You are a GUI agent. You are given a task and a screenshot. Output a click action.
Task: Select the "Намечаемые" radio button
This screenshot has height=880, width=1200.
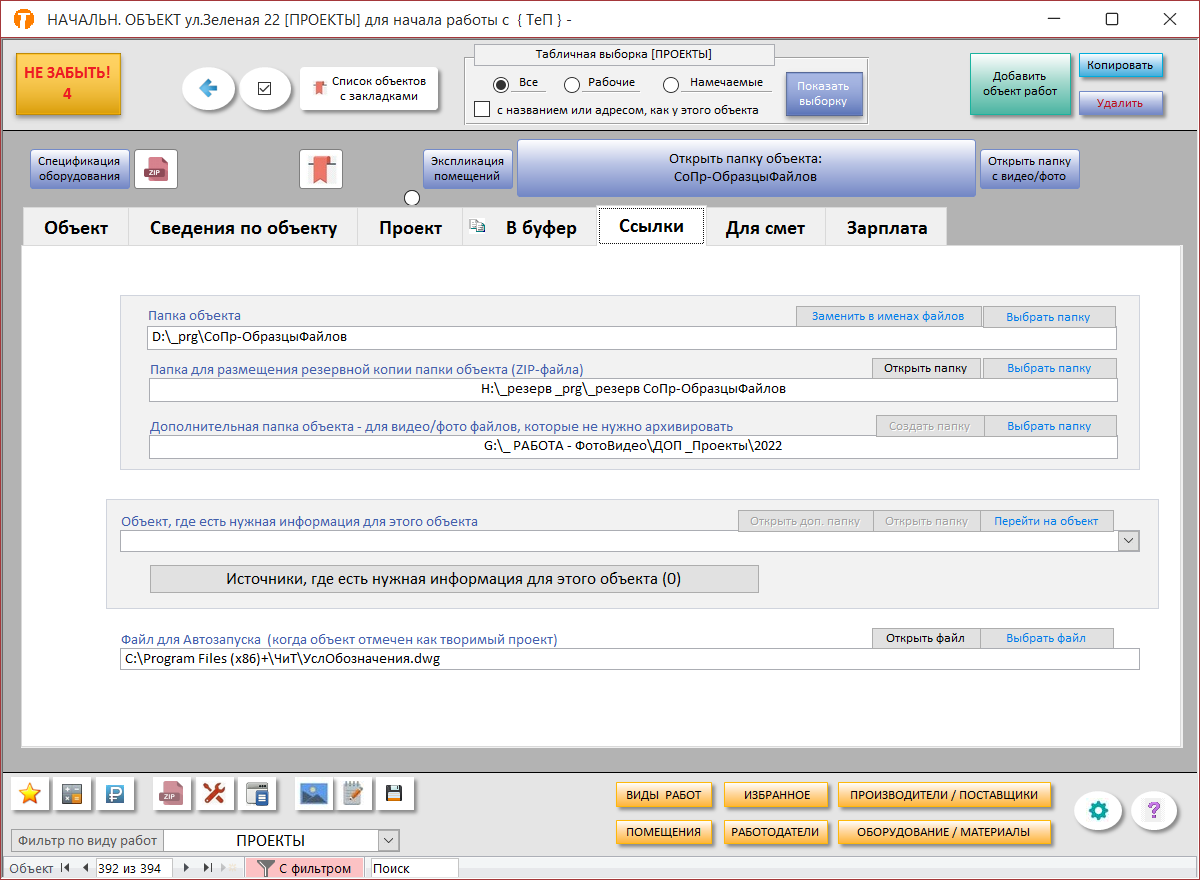click(x=671, y=85)
